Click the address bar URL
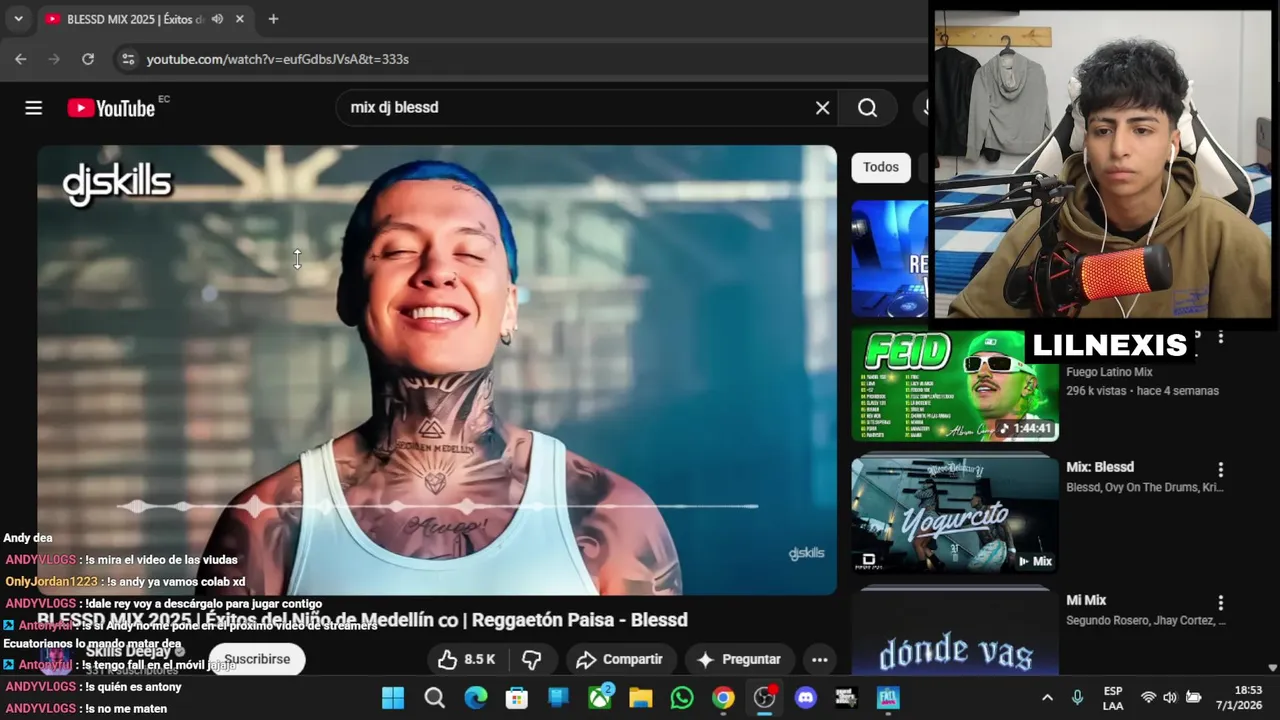This screenshot has width=1280, height=720. tap(278, 59)
